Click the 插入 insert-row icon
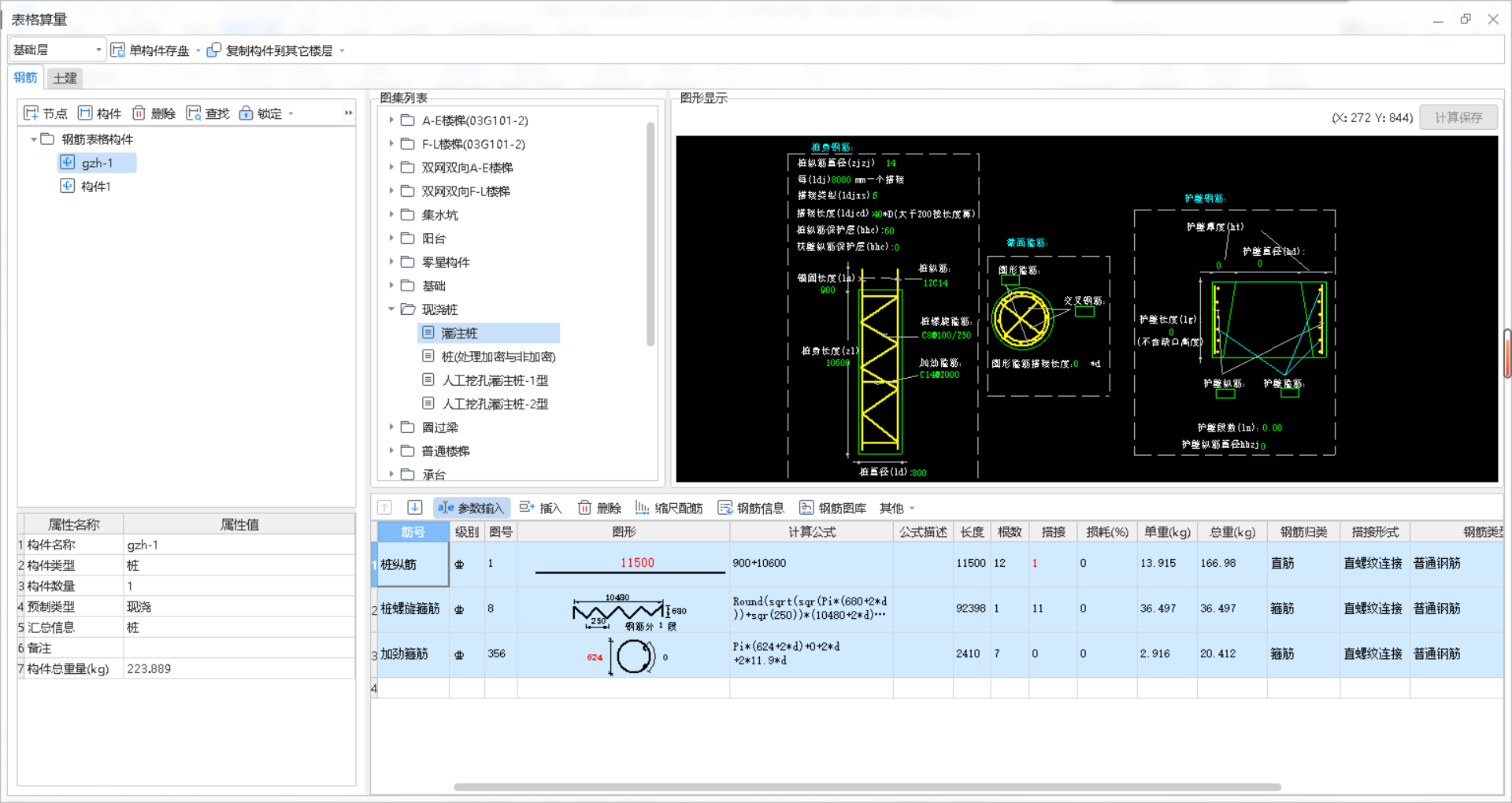 527,508
